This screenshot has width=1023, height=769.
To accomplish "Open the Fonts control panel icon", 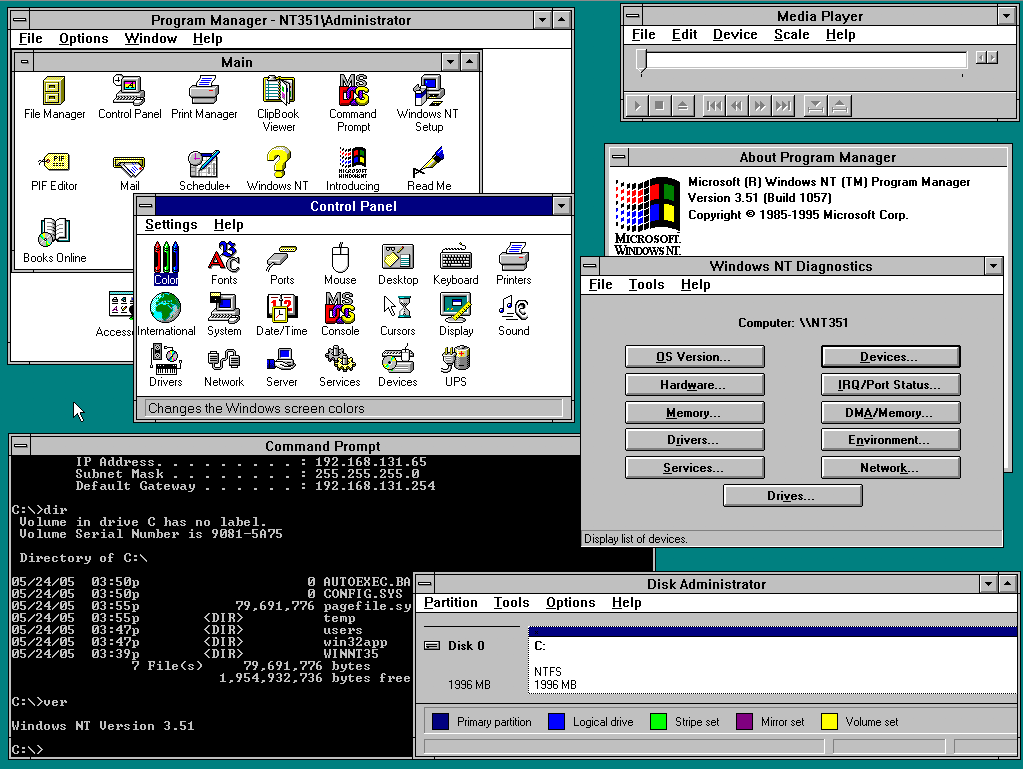I will (224, 259).
